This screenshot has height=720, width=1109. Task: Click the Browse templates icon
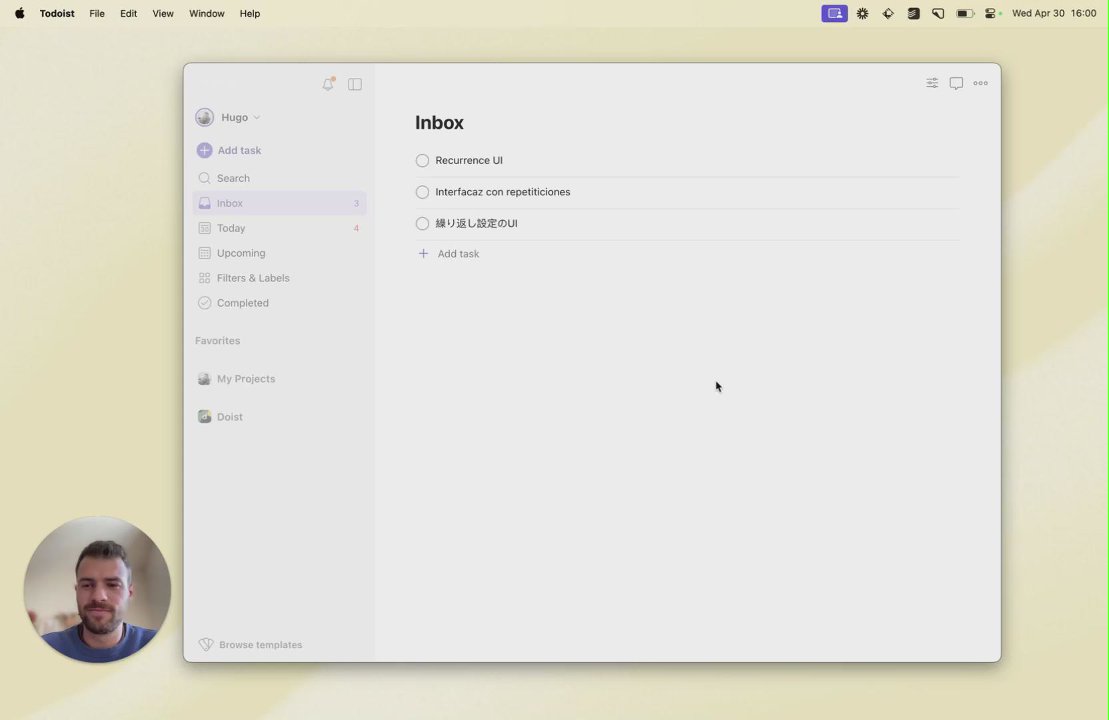pos(206,644)
